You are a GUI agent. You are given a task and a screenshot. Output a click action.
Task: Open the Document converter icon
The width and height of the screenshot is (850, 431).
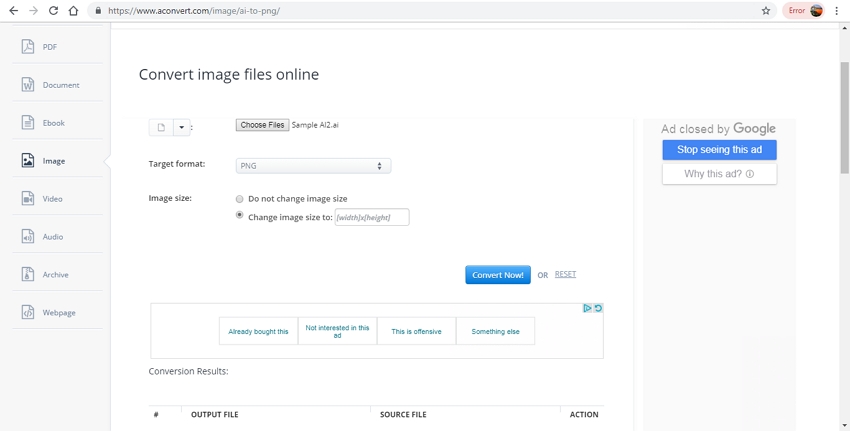point(28,85)
